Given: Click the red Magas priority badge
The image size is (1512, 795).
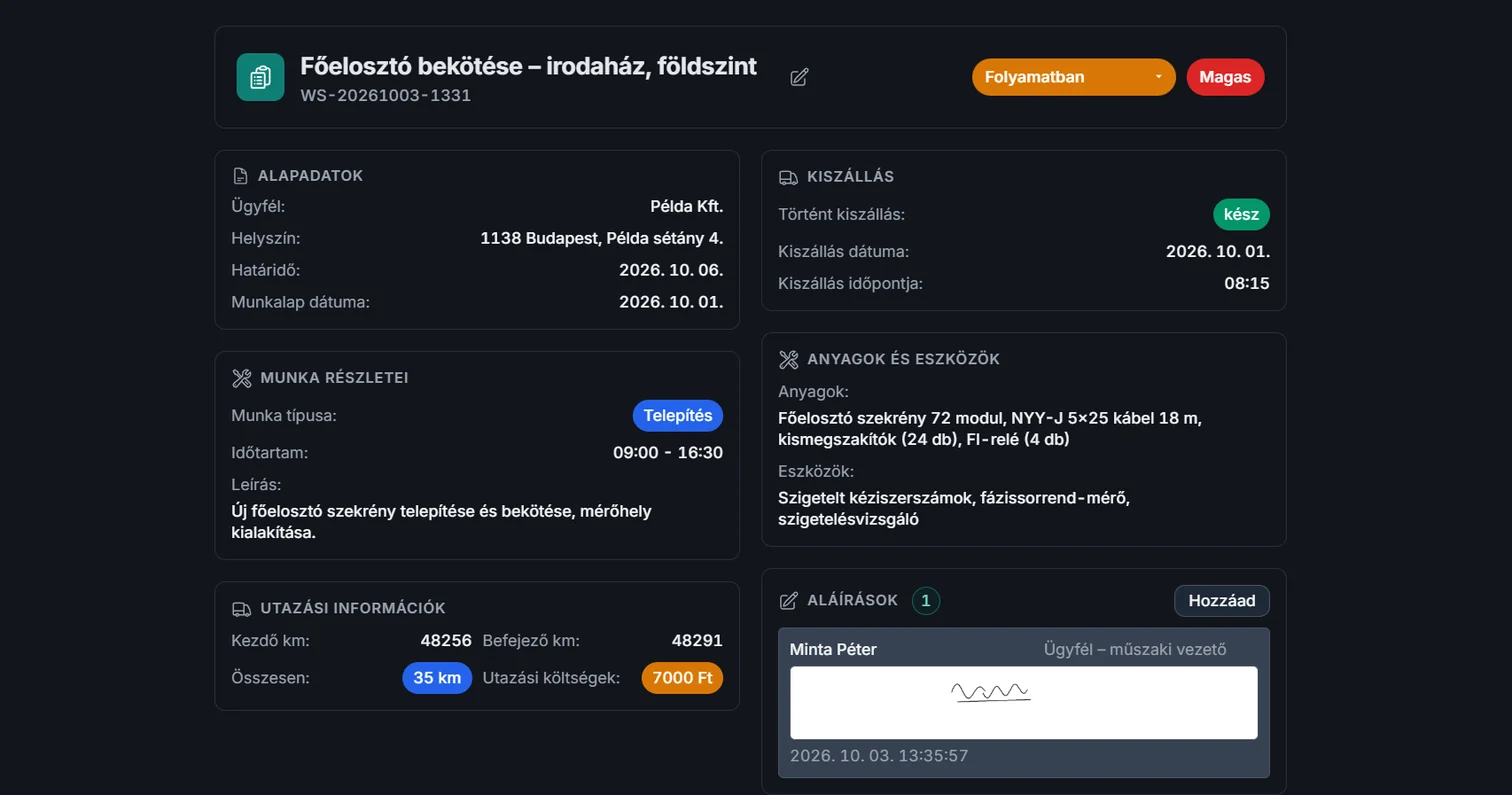Looking at the screenshot, I should [x=1225, y=77].
